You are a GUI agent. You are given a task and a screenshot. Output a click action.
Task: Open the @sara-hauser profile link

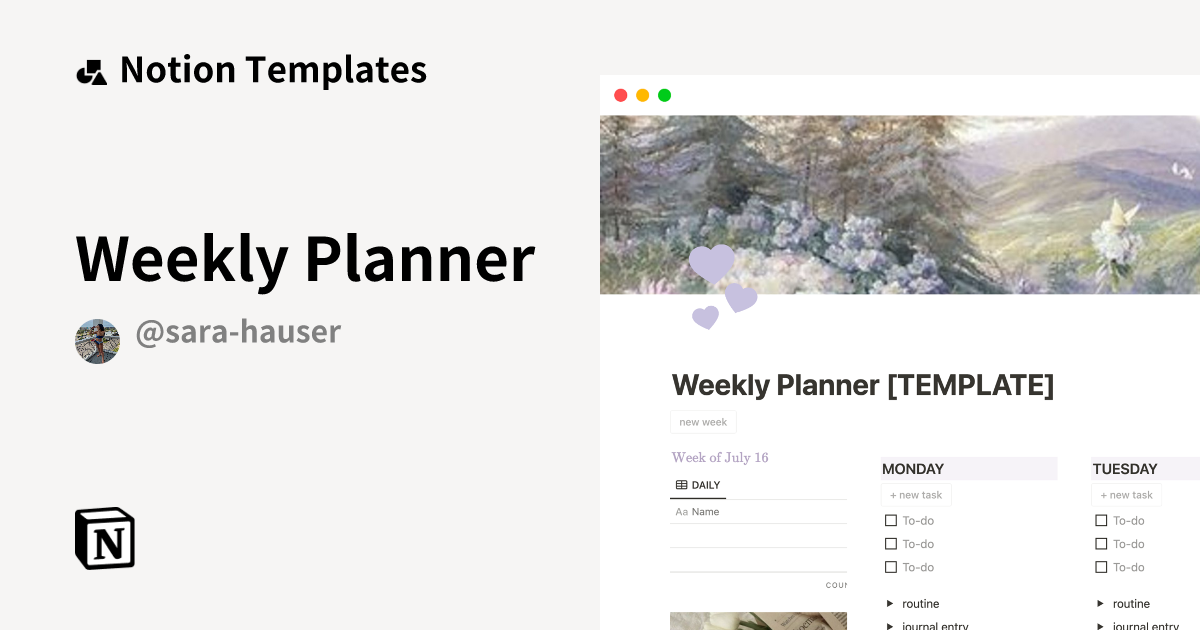pos(238,332)
